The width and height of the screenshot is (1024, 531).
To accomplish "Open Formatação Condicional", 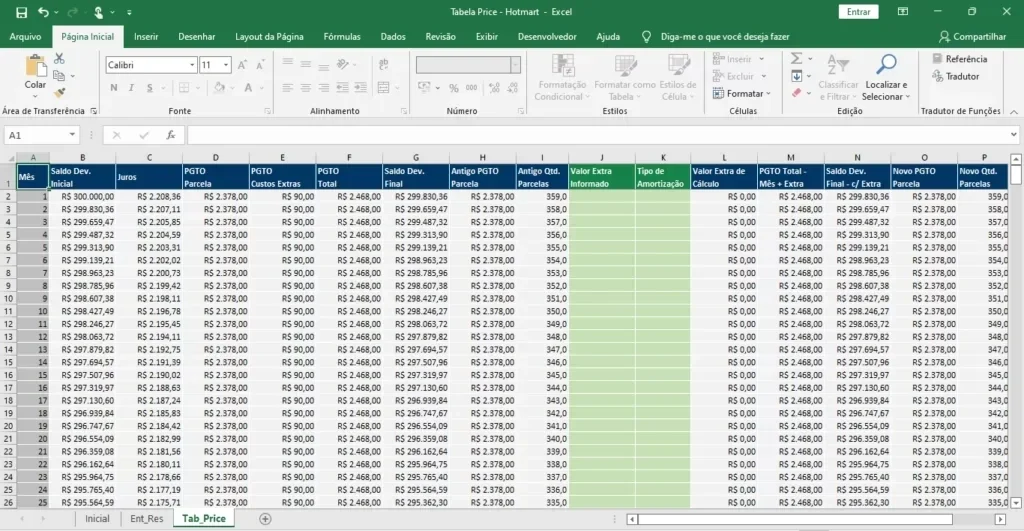I will tap(562, 78).
